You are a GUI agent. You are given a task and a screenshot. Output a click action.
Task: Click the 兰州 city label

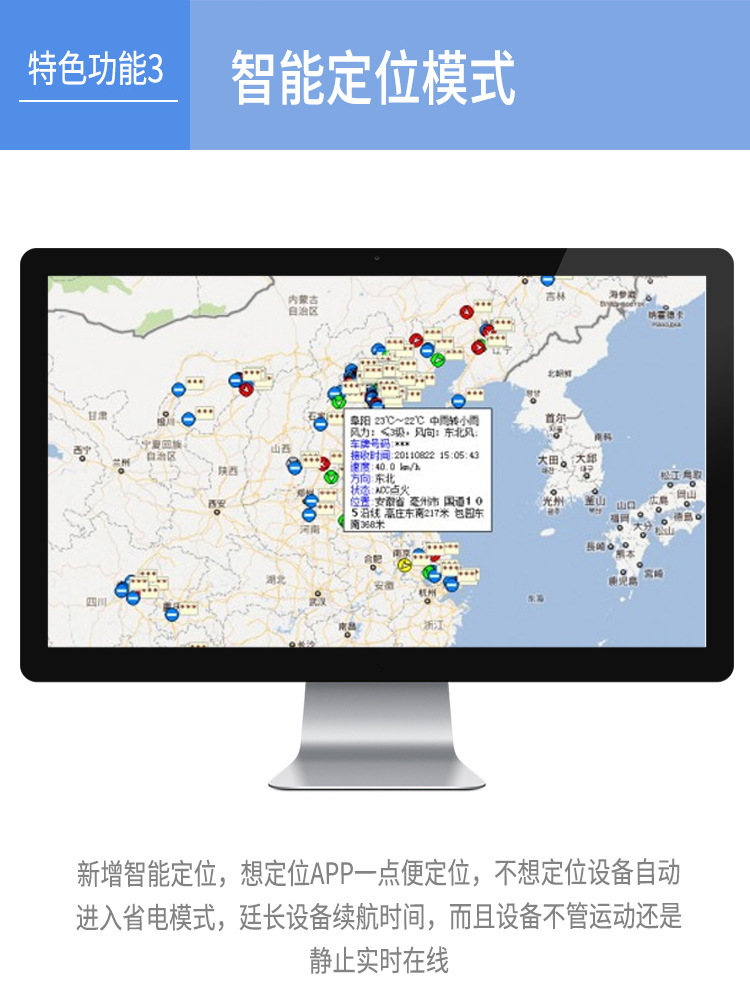(x=121, y=462)
